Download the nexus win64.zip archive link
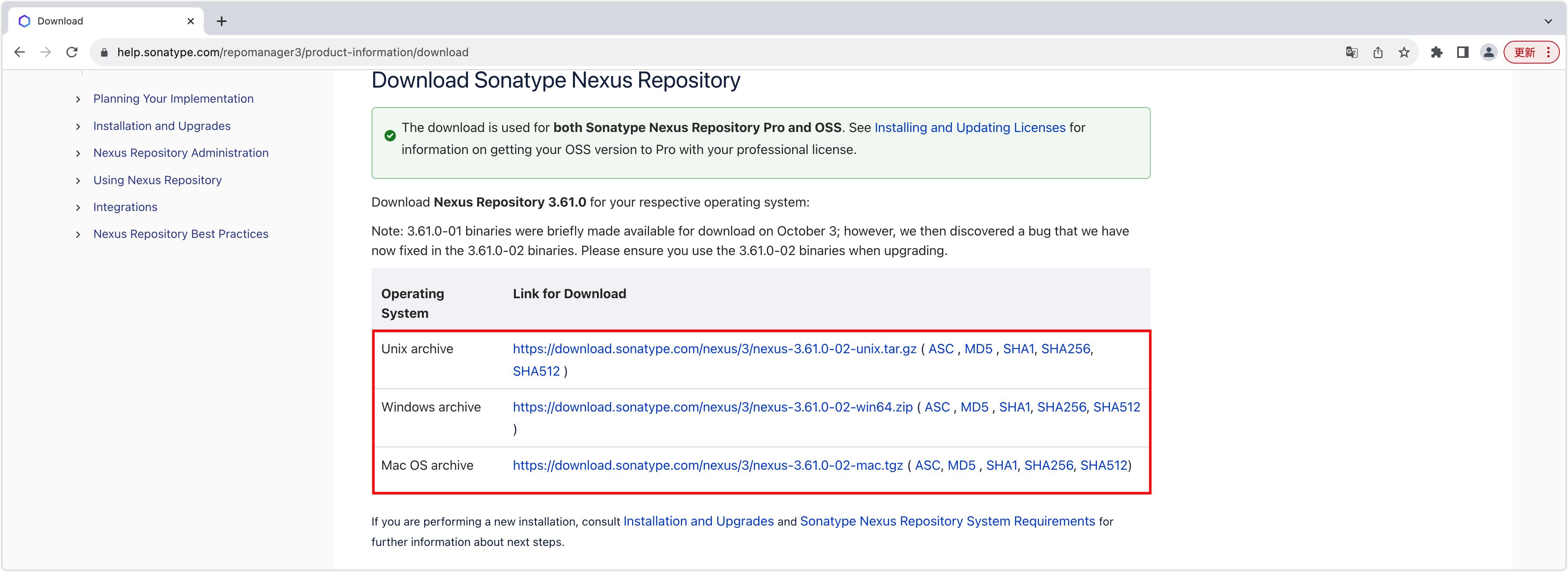Screen dimensions: 1568x572 (x=713, y=407)
